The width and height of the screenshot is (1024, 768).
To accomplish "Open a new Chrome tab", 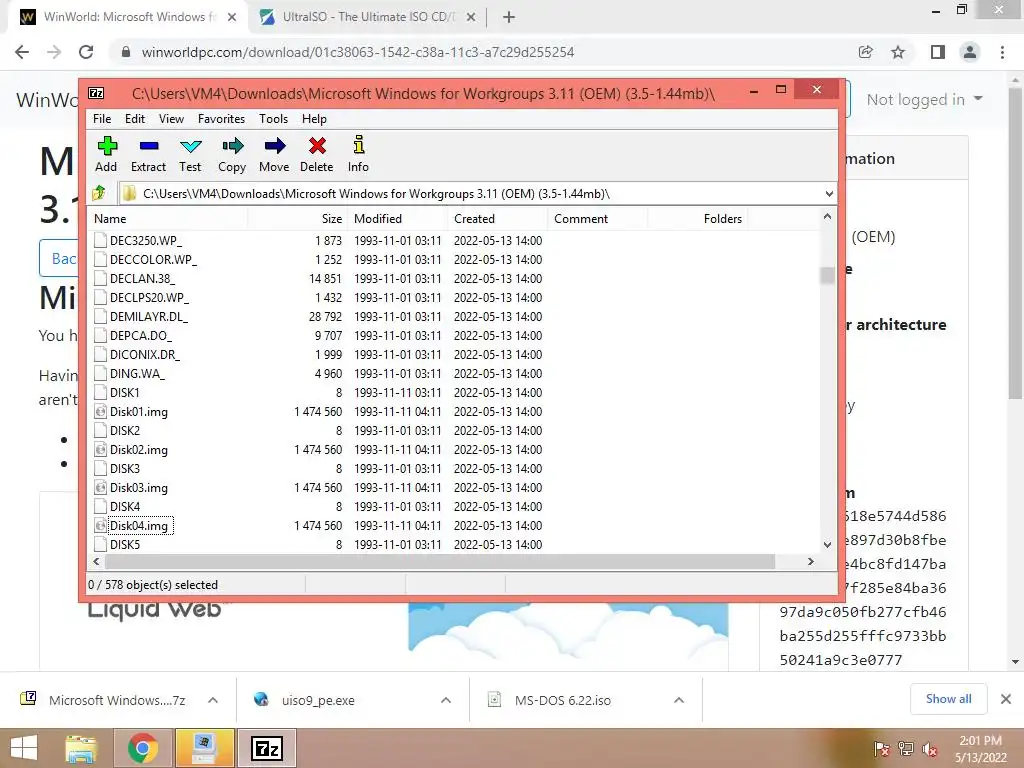I will [x=509, y=17].
